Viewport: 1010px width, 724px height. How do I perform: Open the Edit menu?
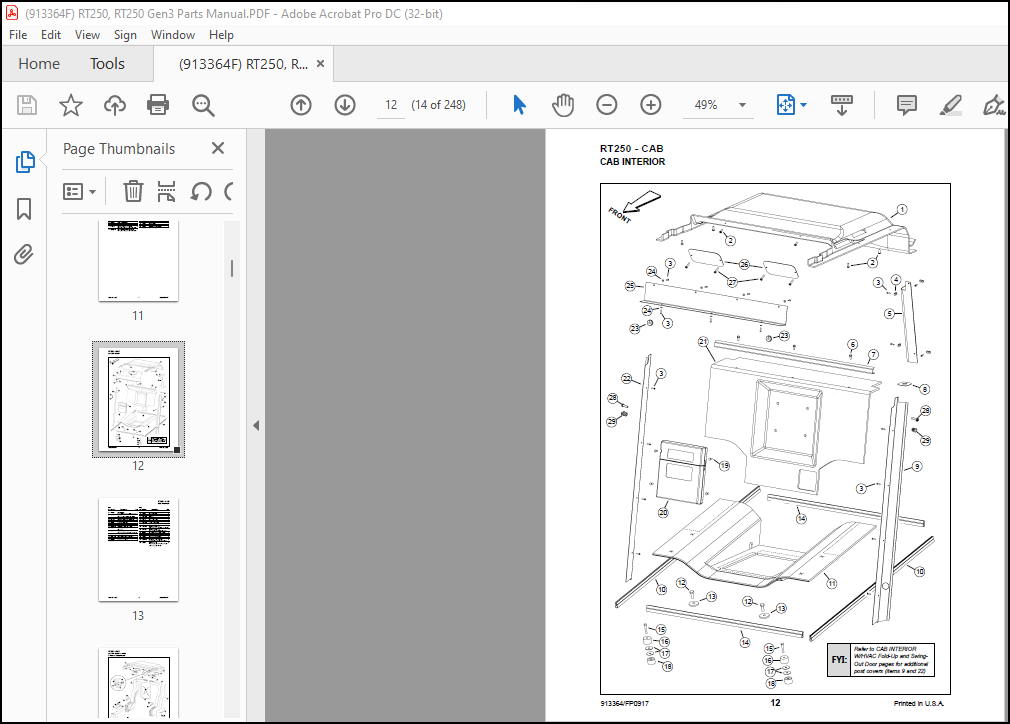pos(51,35)
